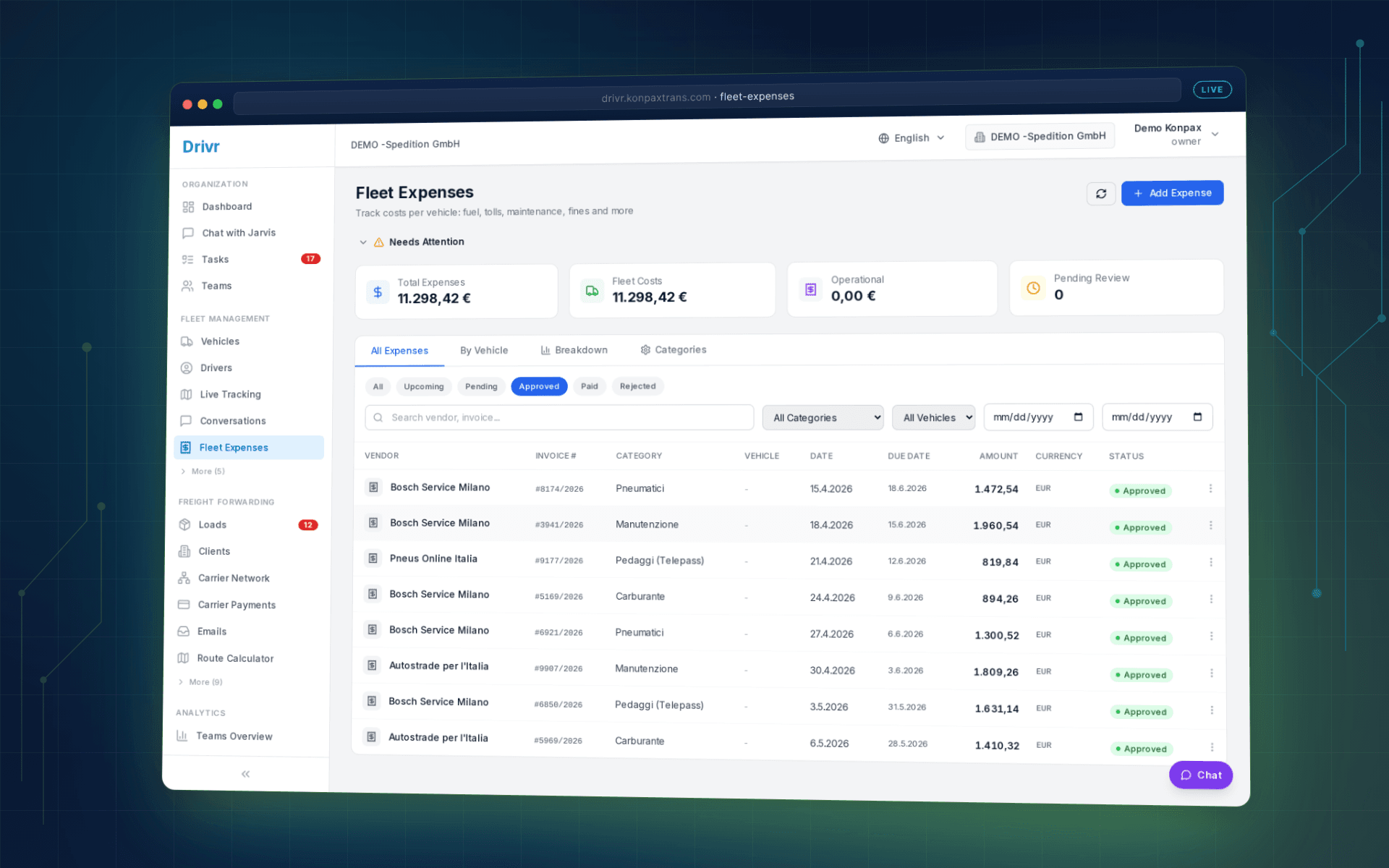1389x868 pixels.
Task: Select the All status filter
Action: click(x=378, y=387)
